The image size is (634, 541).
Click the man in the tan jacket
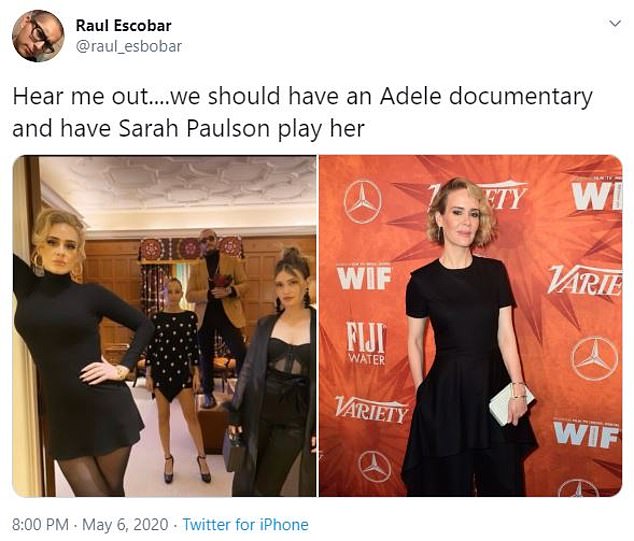point(217,313)
